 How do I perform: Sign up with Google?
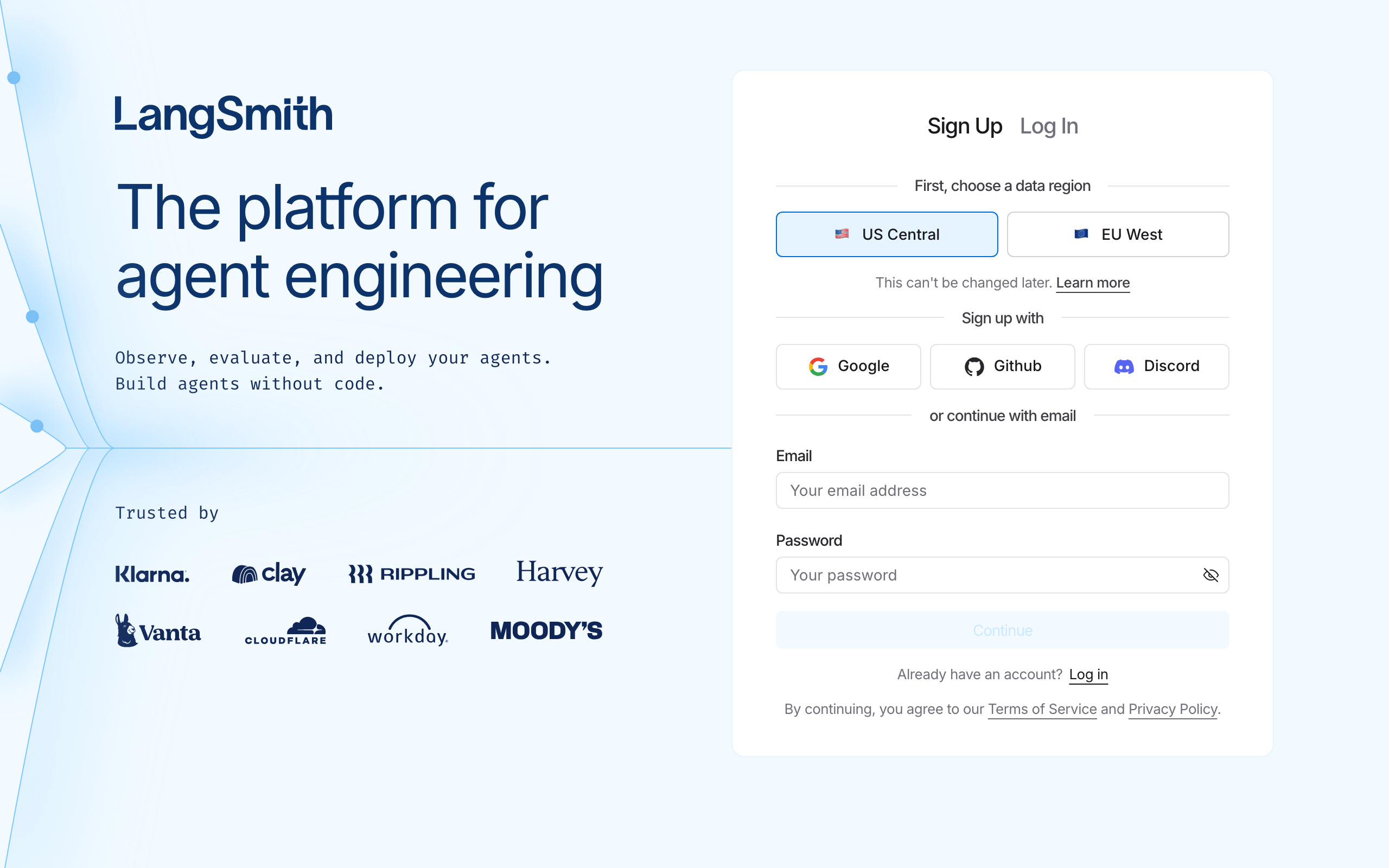coord(848,366)
